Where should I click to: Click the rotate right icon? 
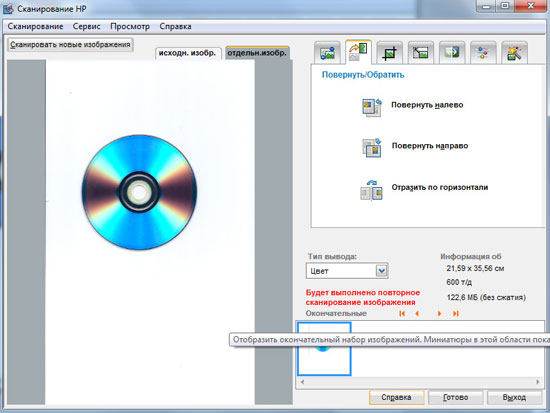(371, 148)
